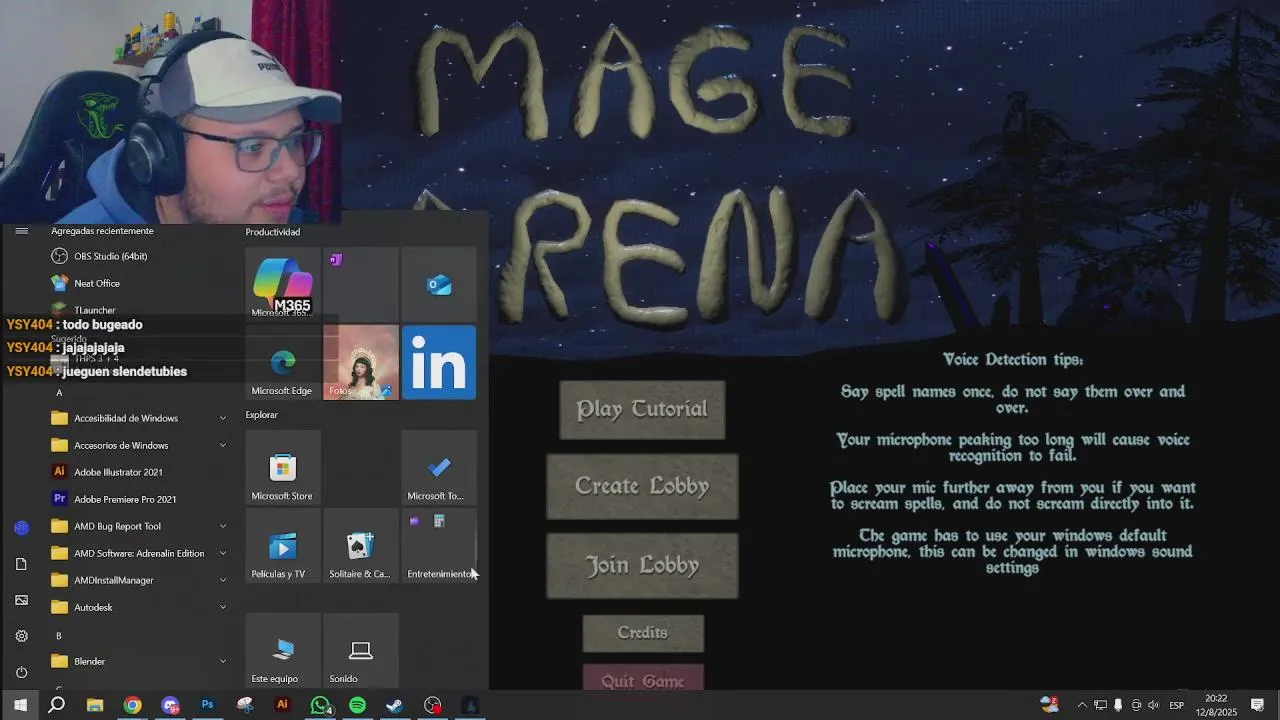The width and height of the screenshot is (1280, 720).
Task: Open the Microsoft Store tile
Action: pyautogui.click(x=283, y=468)
